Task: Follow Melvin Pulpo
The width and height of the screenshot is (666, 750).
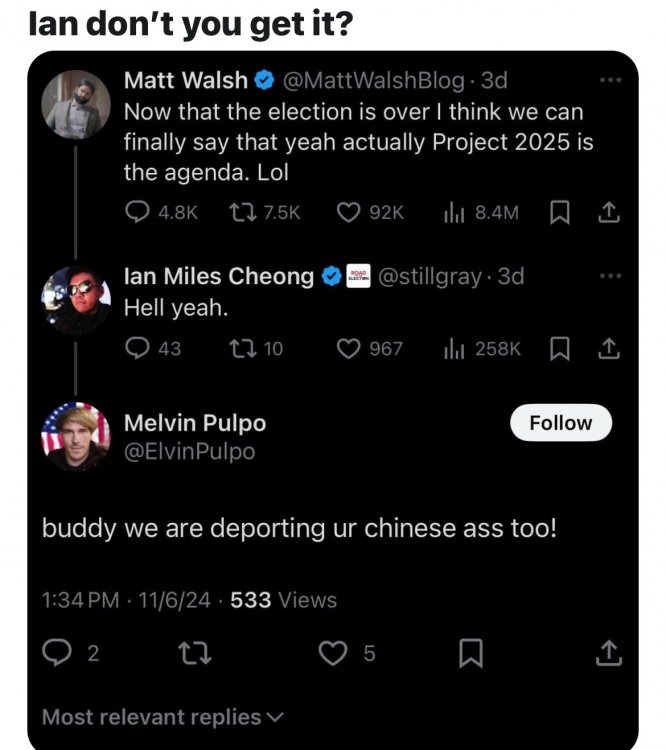Action: (560, 423)
